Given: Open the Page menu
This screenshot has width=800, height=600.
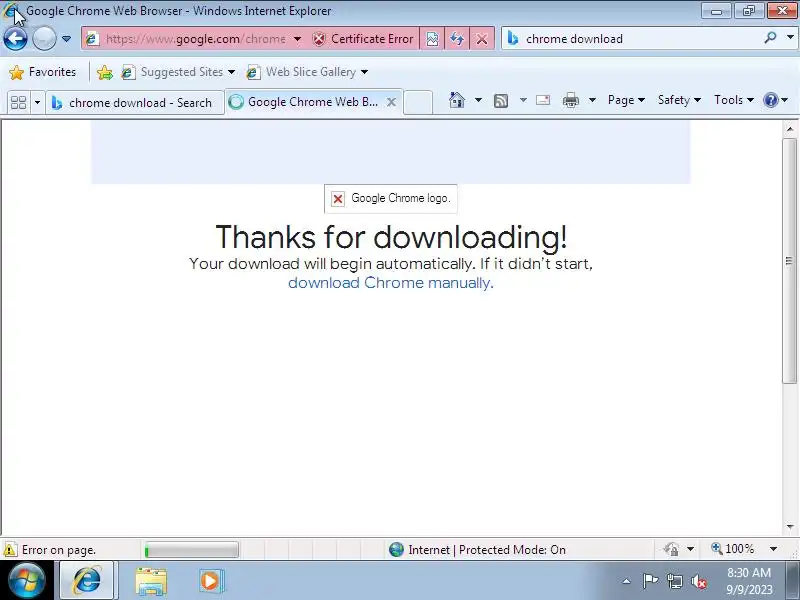Looking at the screenshot, I should click(626, 100).
